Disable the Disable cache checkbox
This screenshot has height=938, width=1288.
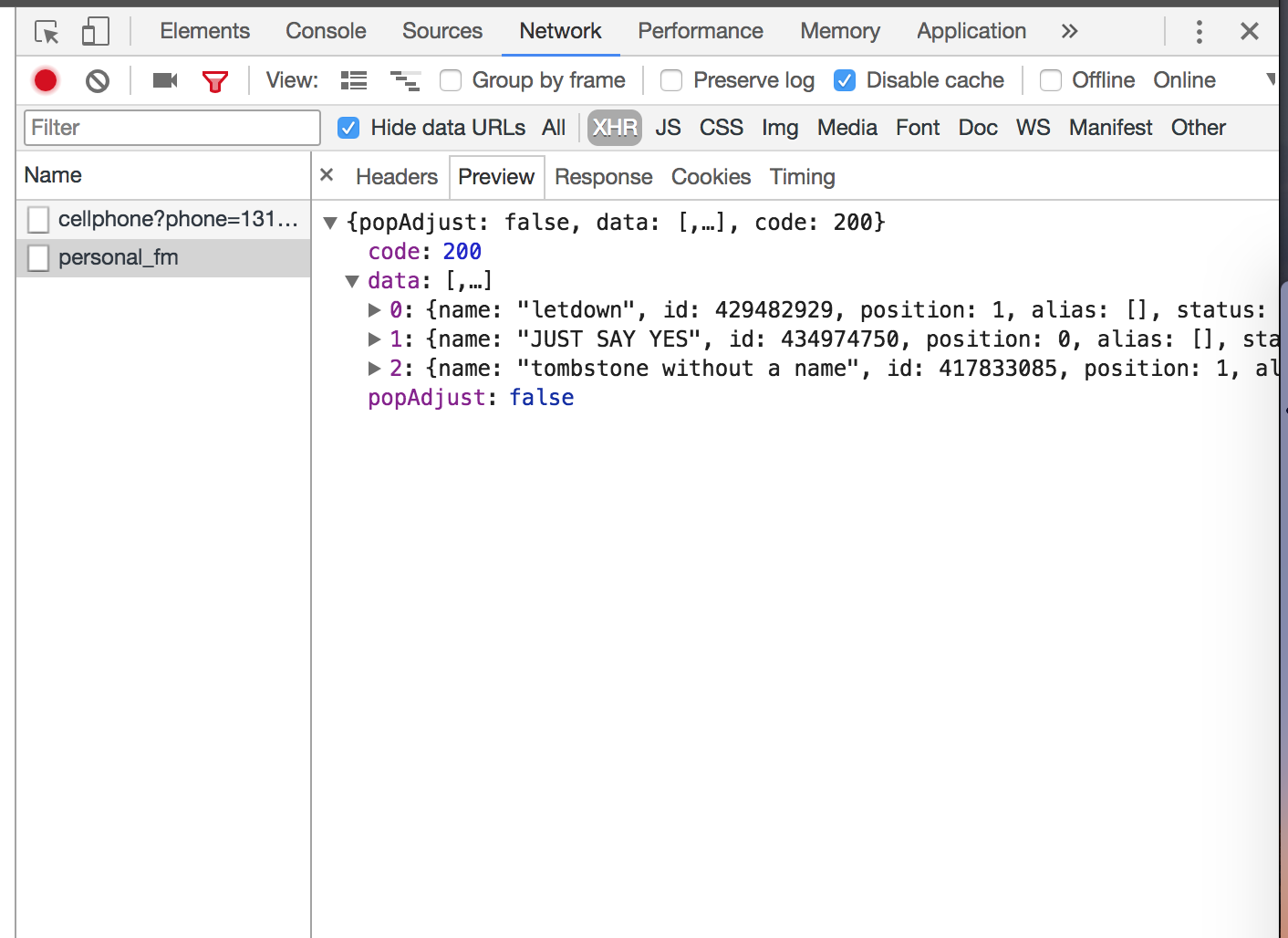click(844, 80)
